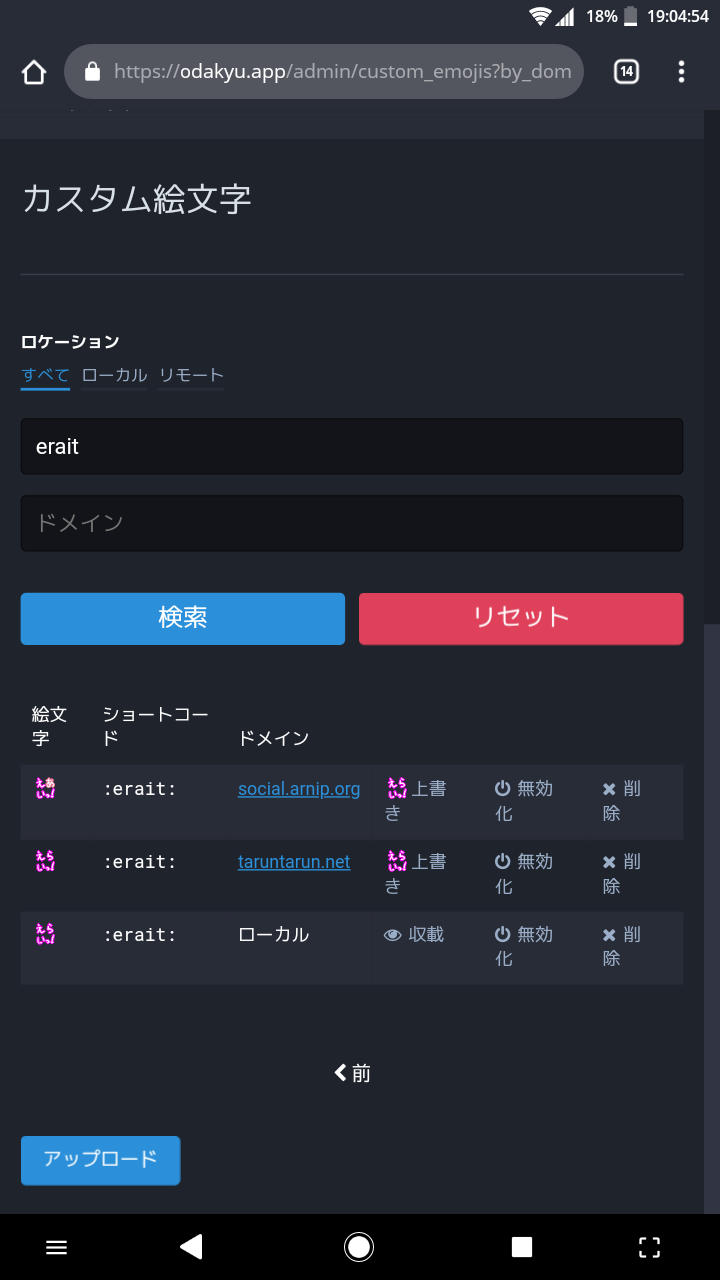The image size is (720, 1280).
Task: Open the browser three-dot overflow menu
Action: (681, 72)
